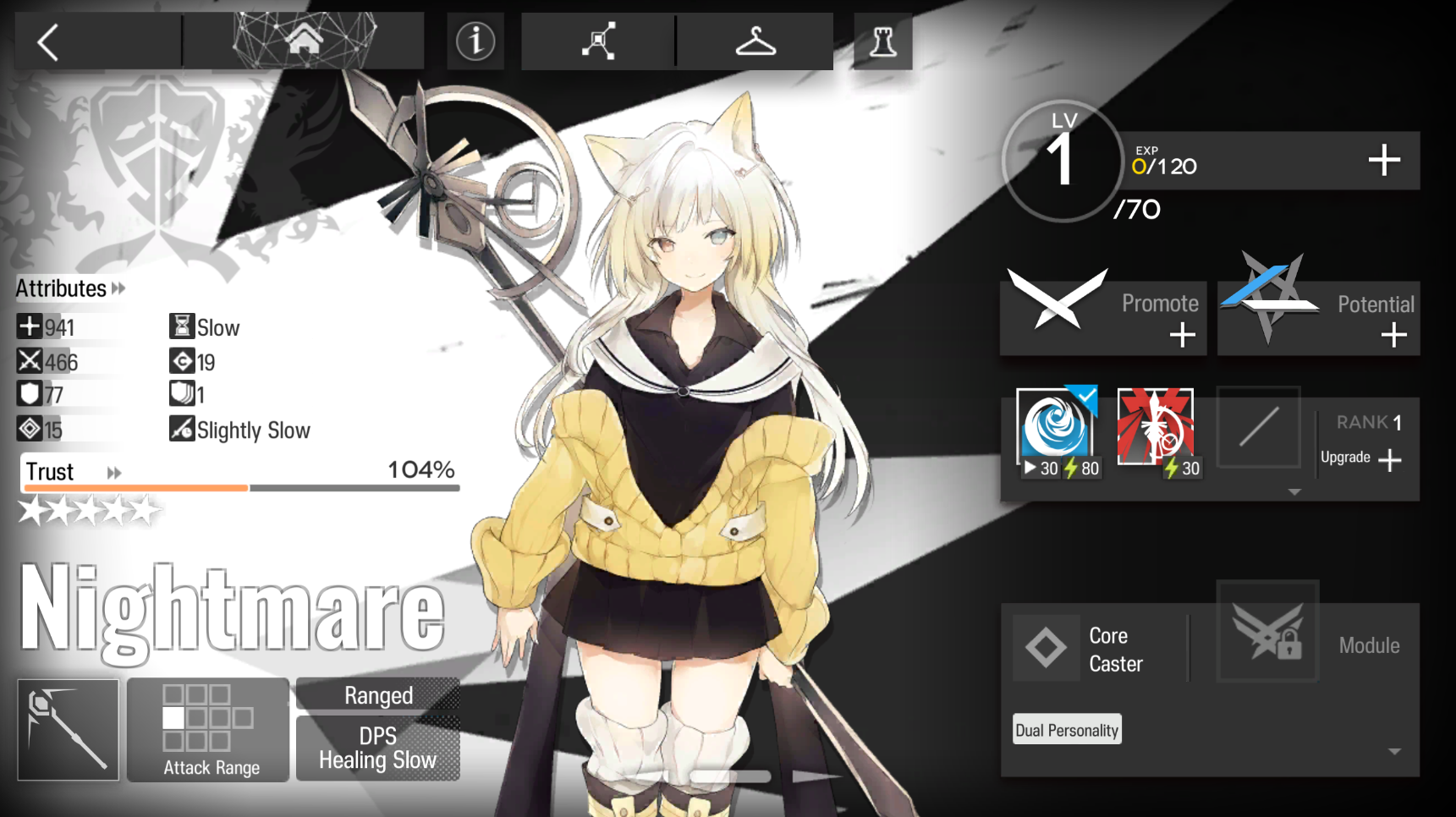Viewport: 1456px width, 817px height.
Task: Tap the redeploy time hourglass icon
Action: (x=181, y=326)
